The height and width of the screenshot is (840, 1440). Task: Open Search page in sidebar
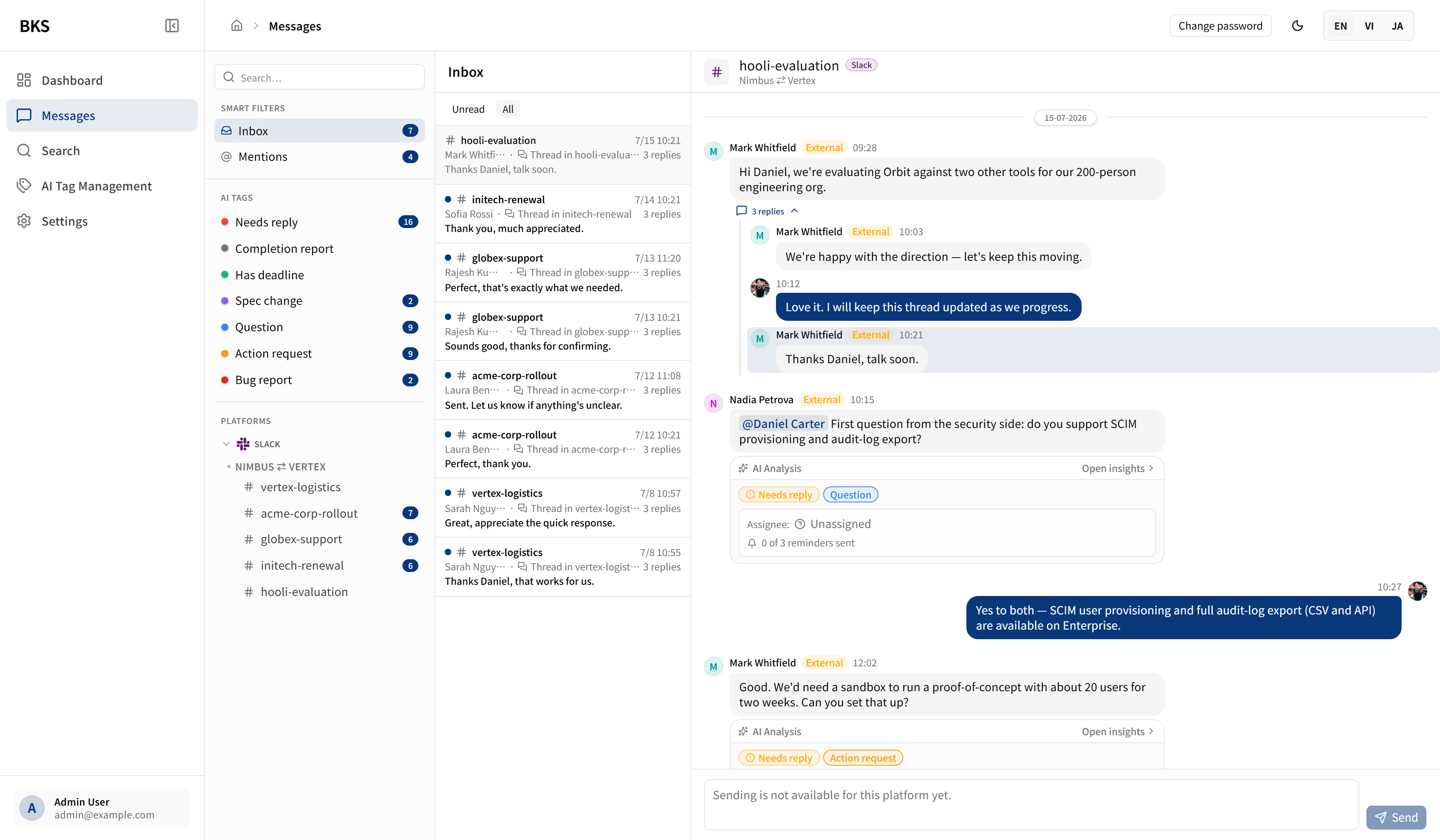[102, 150]
